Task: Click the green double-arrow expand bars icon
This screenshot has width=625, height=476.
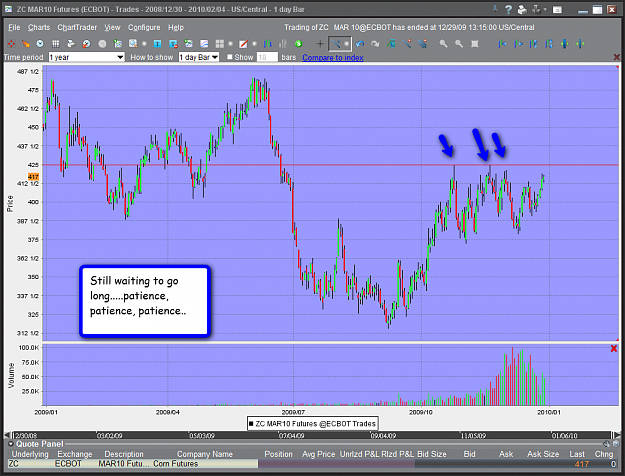Action: [x=564, y=44]
